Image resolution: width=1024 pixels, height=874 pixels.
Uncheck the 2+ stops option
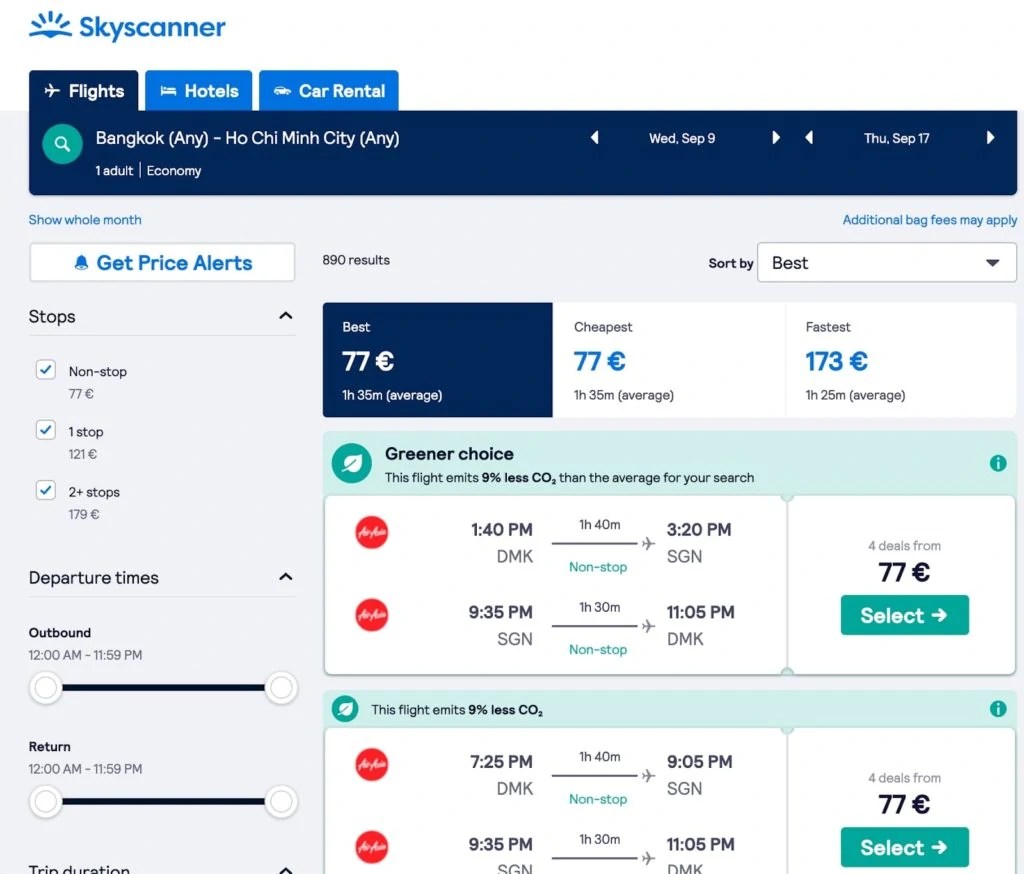[x=45, y=490]
